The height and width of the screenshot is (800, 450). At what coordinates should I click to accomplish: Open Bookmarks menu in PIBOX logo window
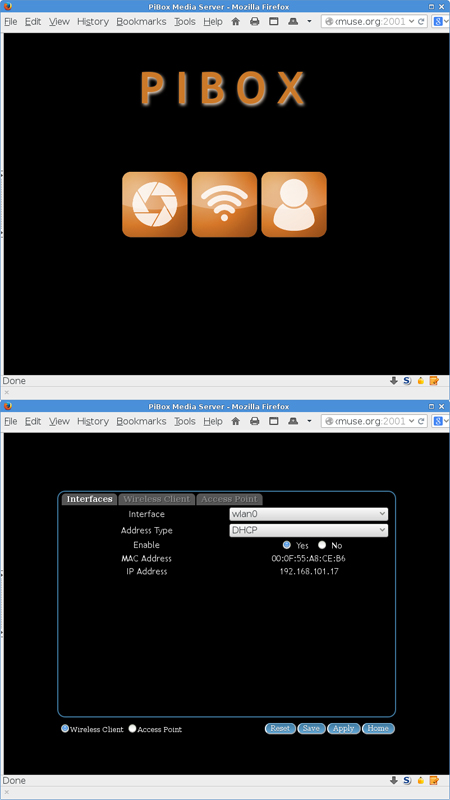click(x=141, y=21)
